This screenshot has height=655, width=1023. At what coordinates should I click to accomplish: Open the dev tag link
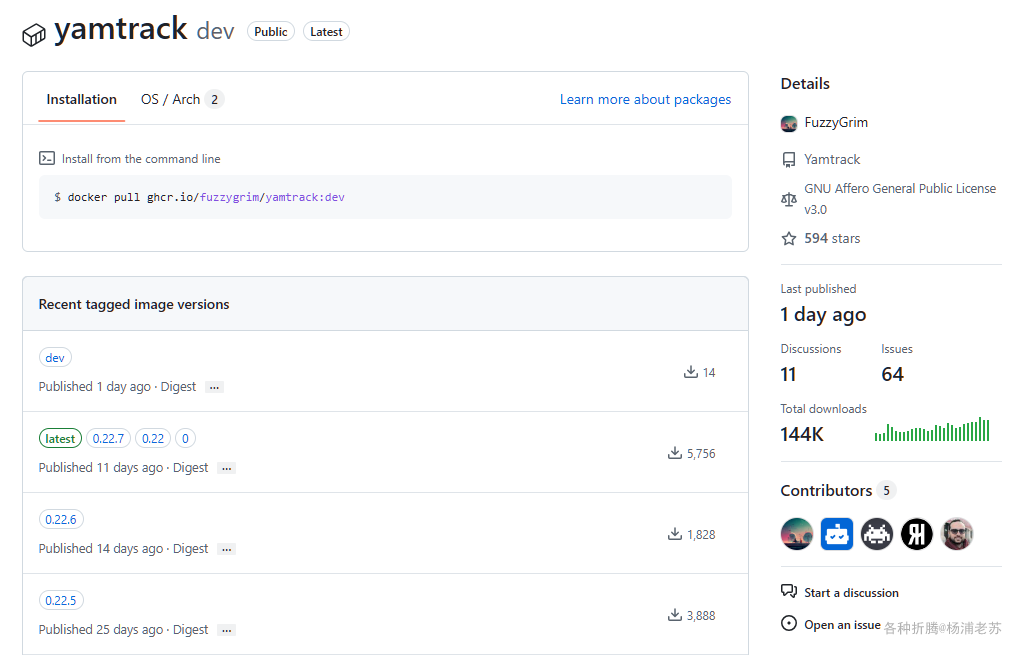tap(55, 358)
